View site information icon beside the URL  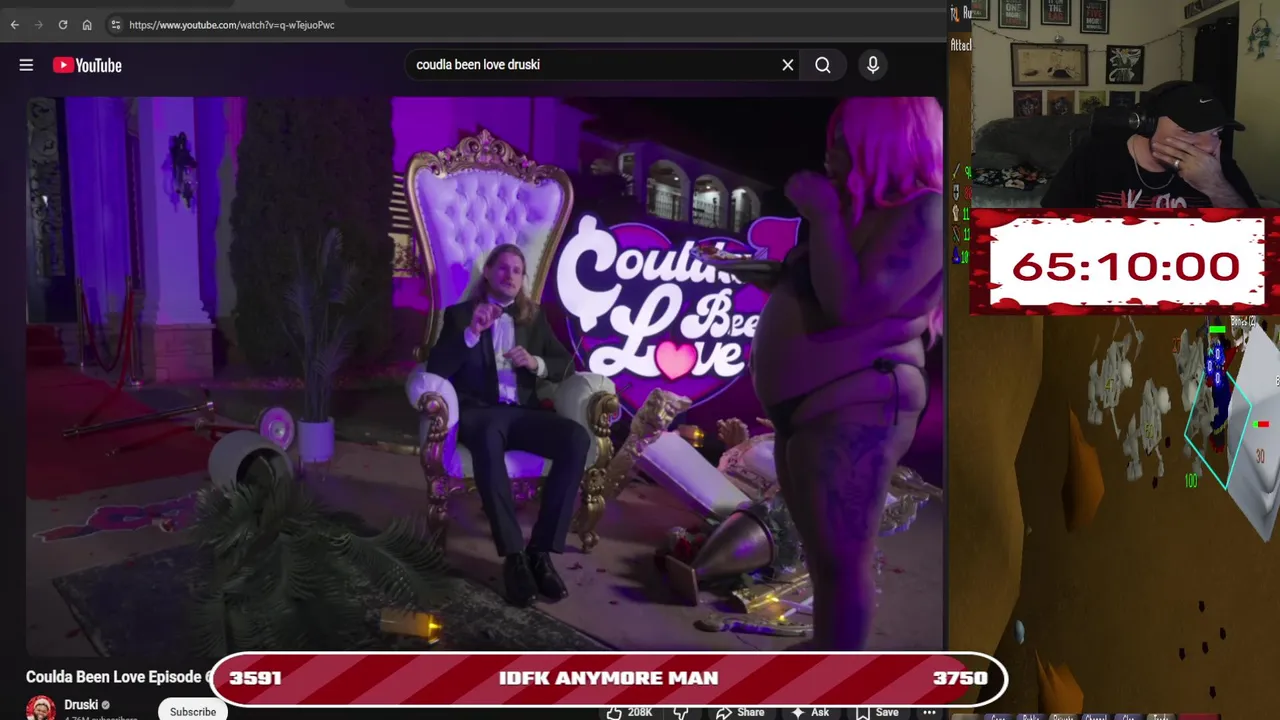[x=115, y=25]
